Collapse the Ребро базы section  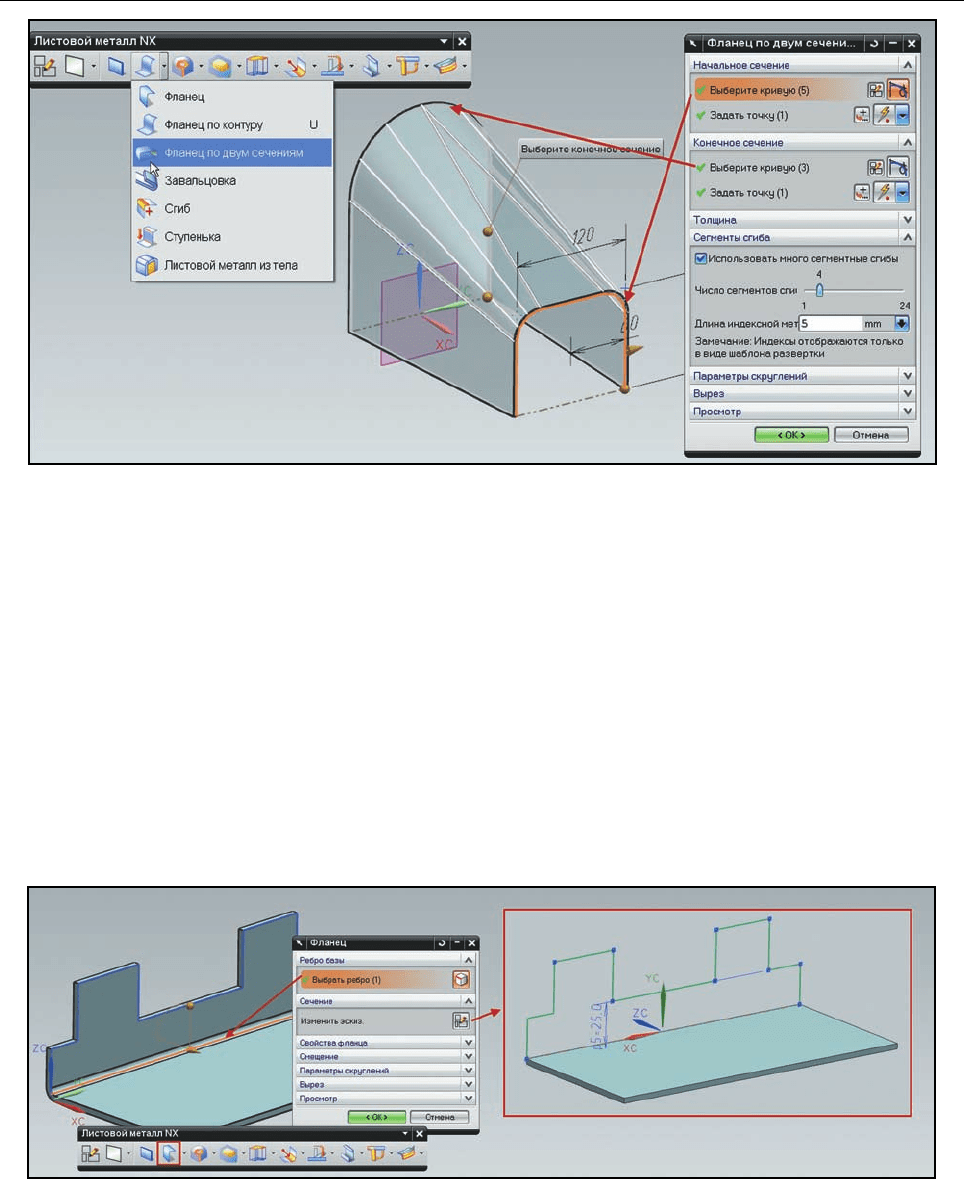coord(468,960)
